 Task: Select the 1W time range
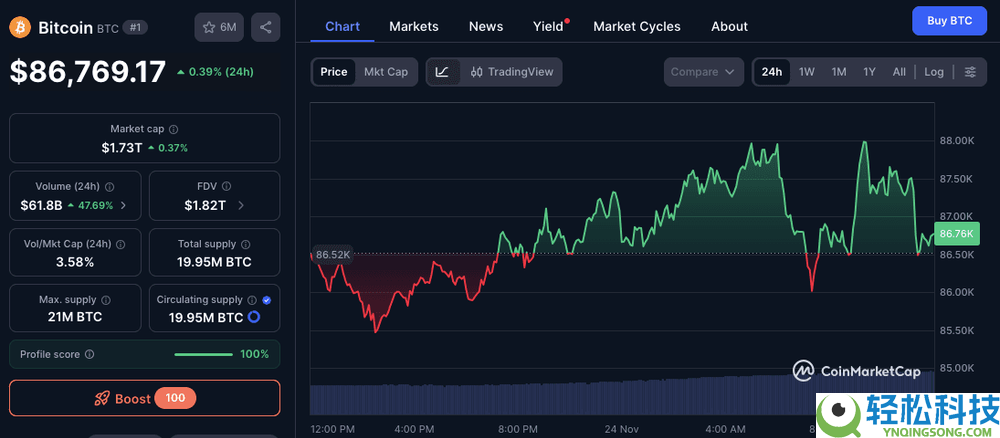point(806,72)
